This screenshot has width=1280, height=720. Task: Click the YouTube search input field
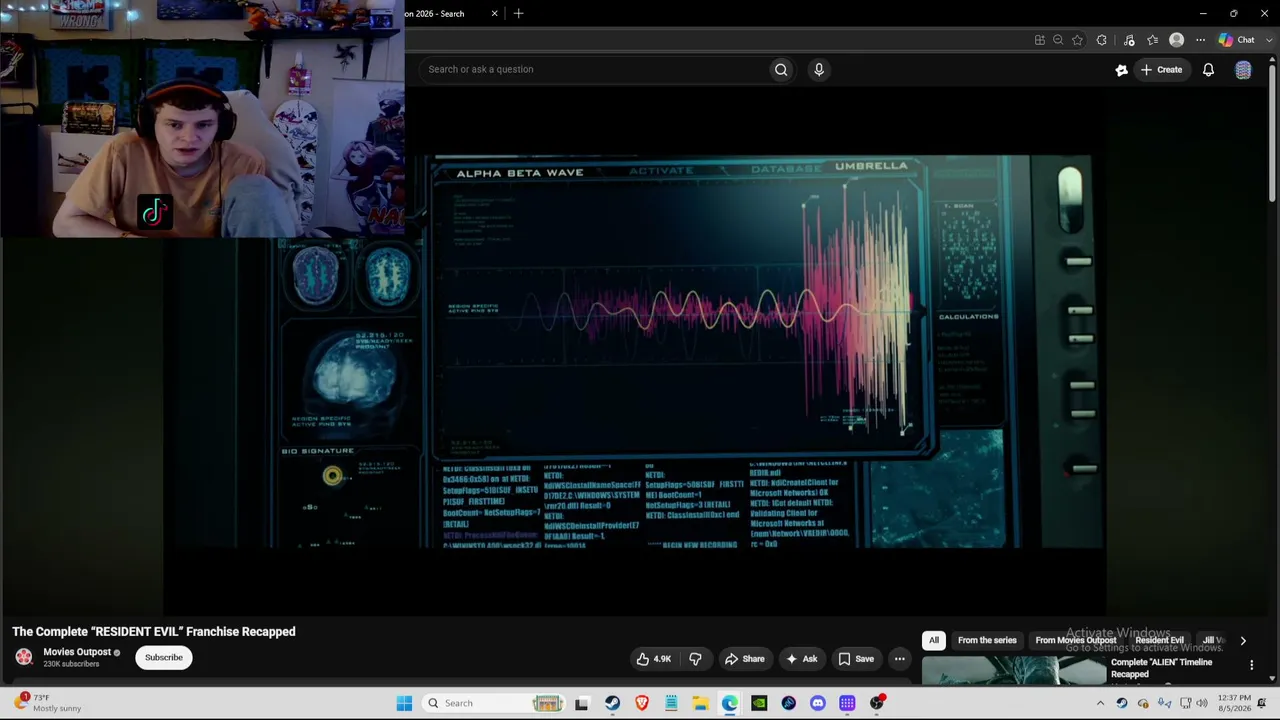pos(593,69)
